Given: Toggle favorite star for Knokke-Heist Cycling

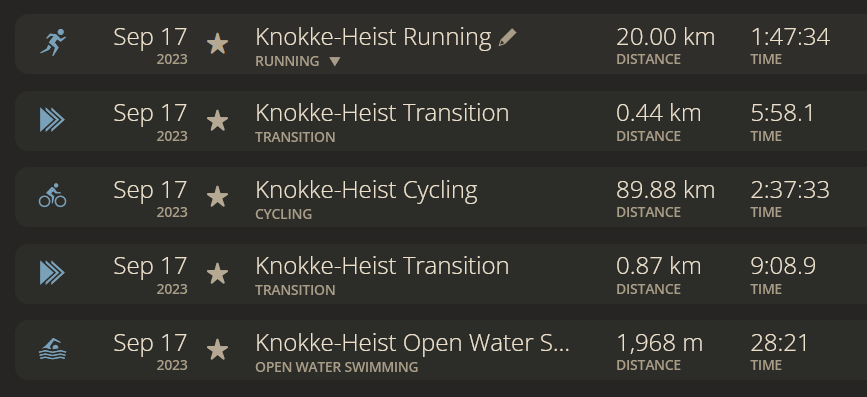Looking at the screenshot, I should 217,197.
